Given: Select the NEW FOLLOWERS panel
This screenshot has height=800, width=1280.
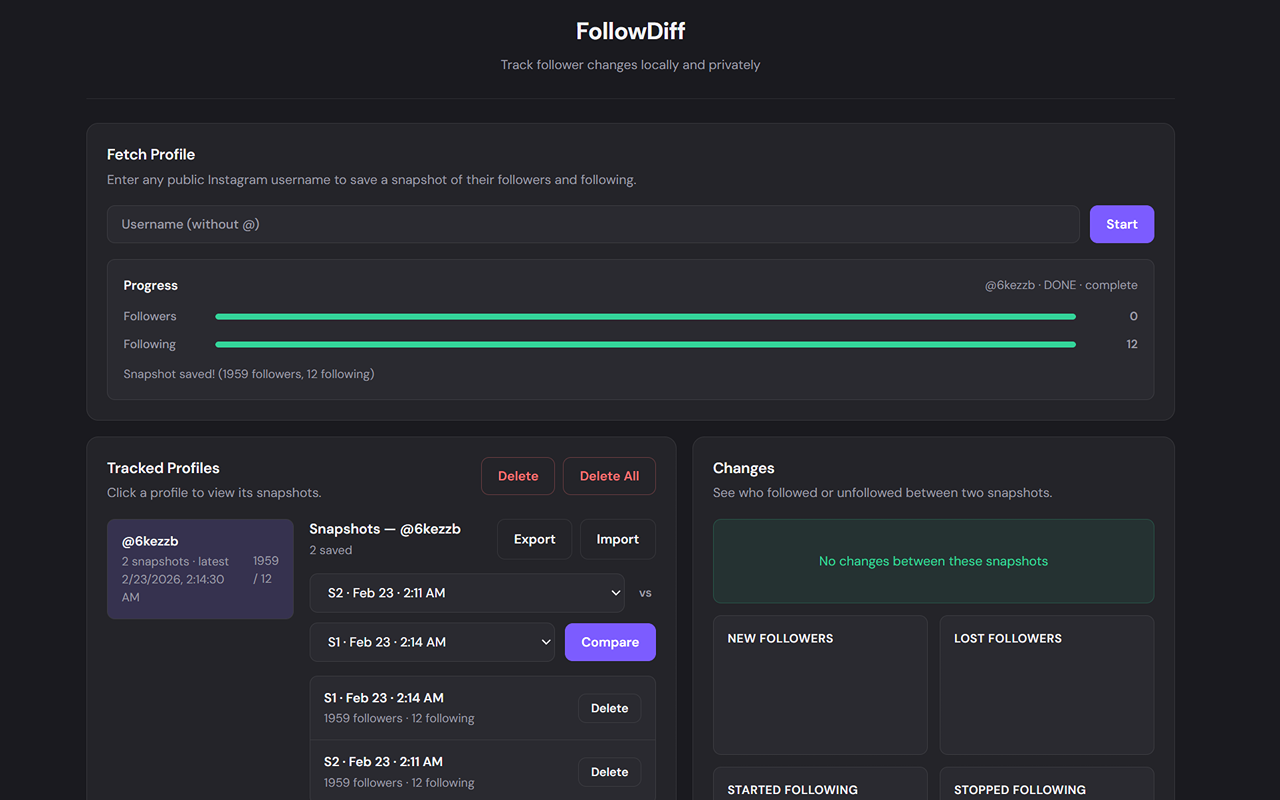Looking at the screenshot, I should point(820,685).
